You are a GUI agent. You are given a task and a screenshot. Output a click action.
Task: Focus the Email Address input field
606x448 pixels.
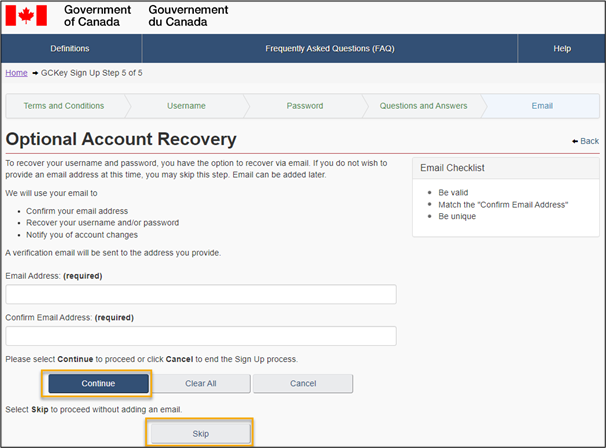[201, 294]
